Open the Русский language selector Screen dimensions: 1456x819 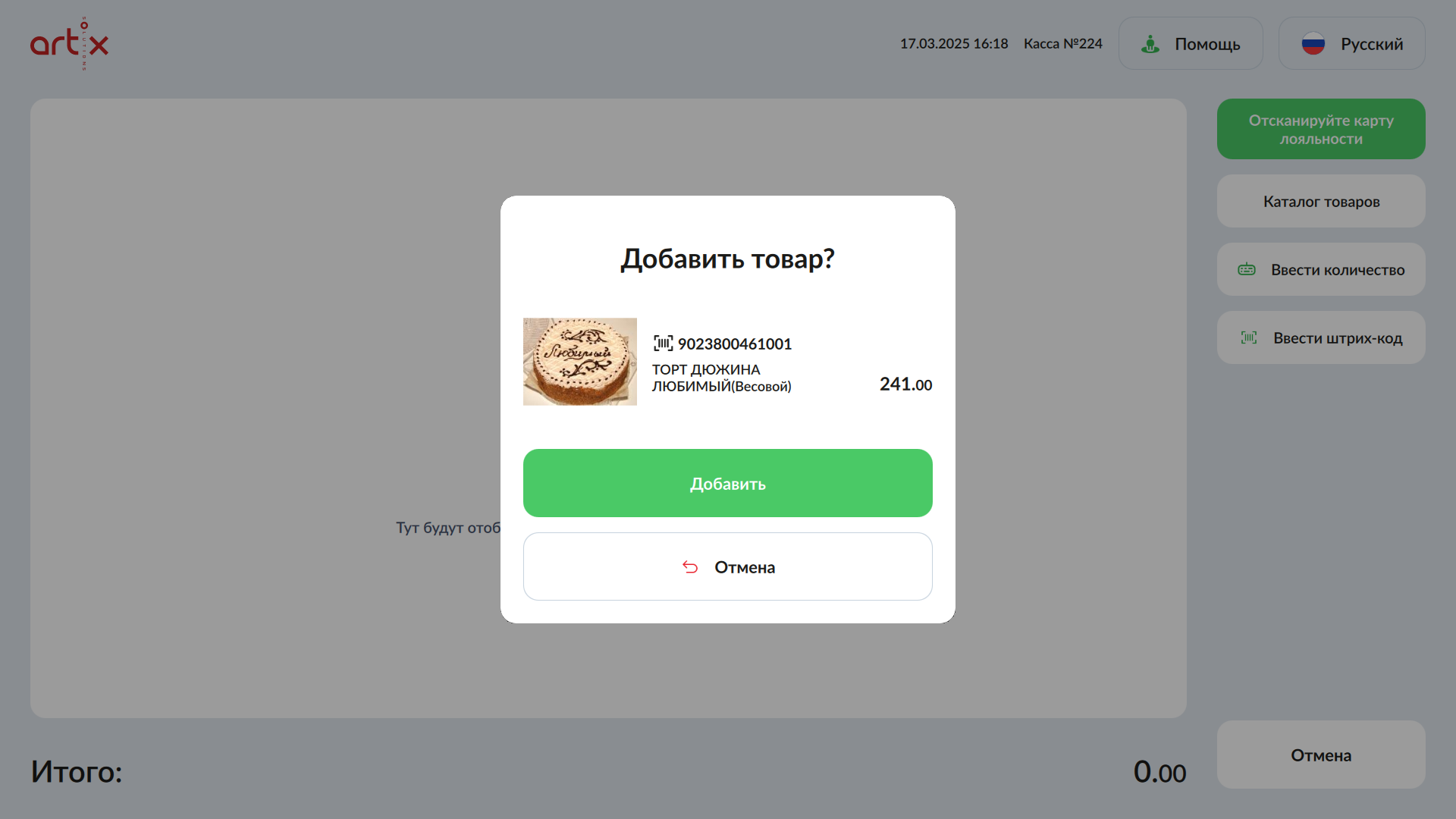click(x=1352, y=43)
